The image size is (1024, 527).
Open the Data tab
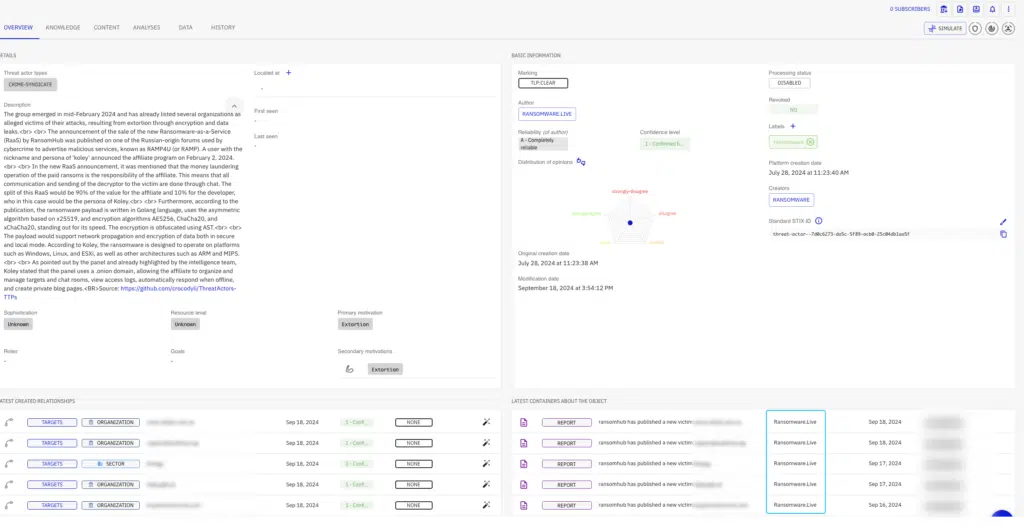pyautogui.click(x=185, y=27)
